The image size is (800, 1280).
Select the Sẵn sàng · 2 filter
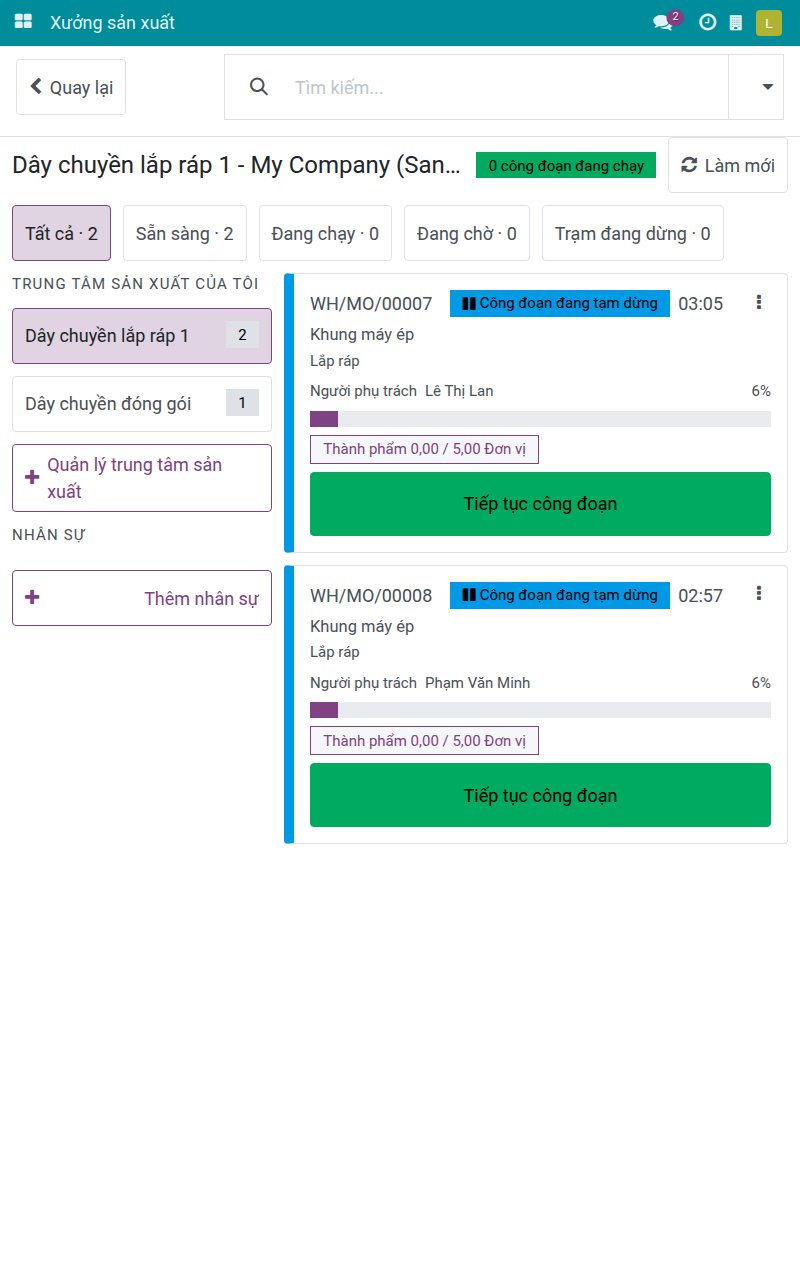[x=185, y=233]
